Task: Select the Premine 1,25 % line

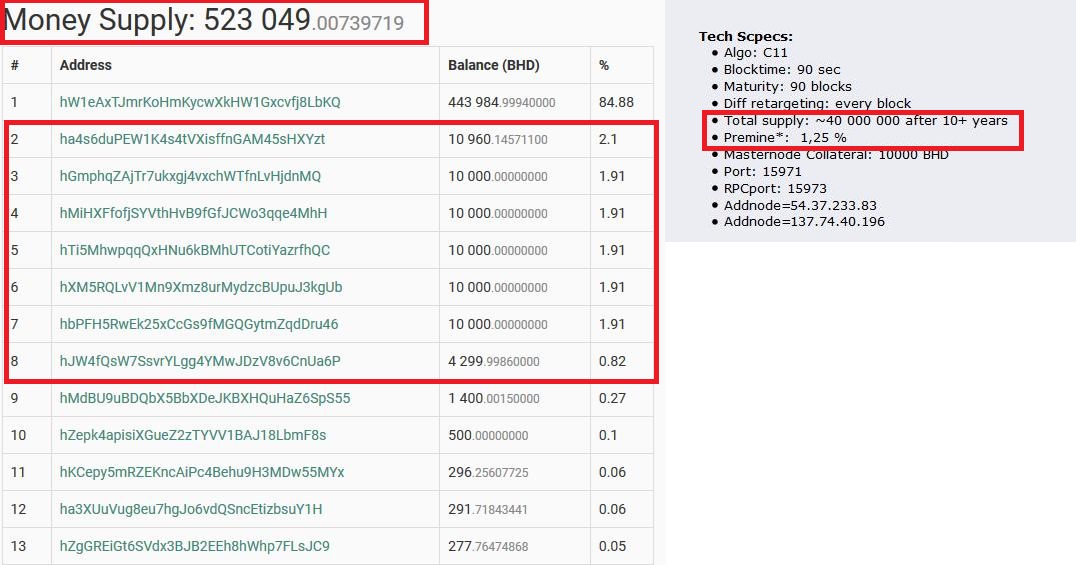Action: [x=785, y=138]
